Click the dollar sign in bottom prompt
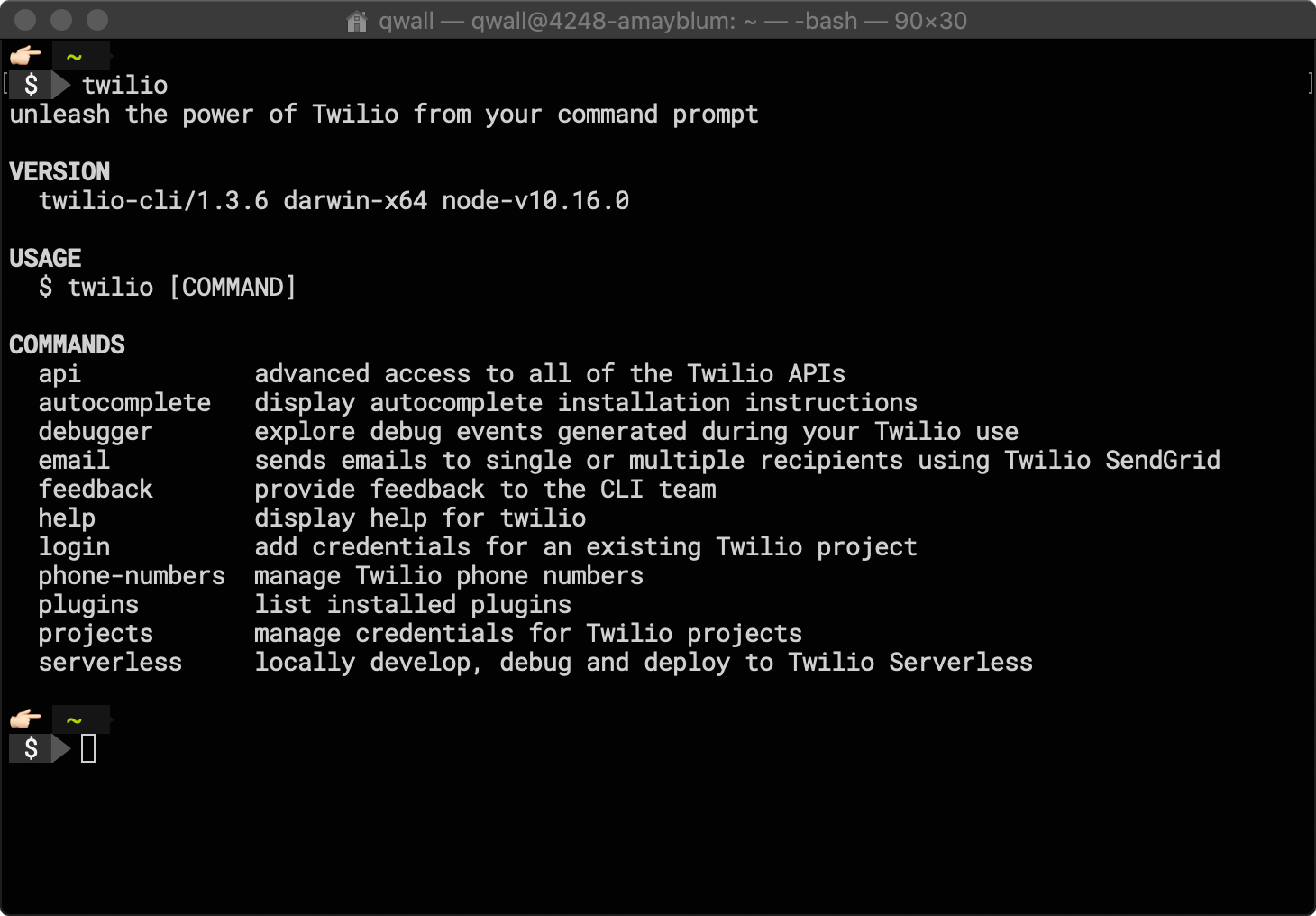The width and height of the screenshot is (1316, 916). (x=32, y=748)
